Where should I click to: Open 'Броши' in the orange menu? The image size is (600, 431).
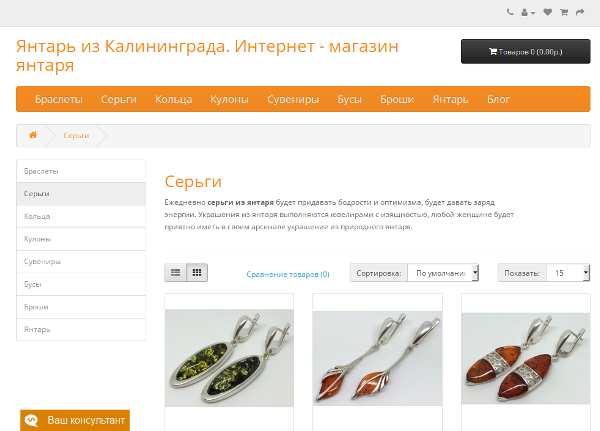click(397, 99)
